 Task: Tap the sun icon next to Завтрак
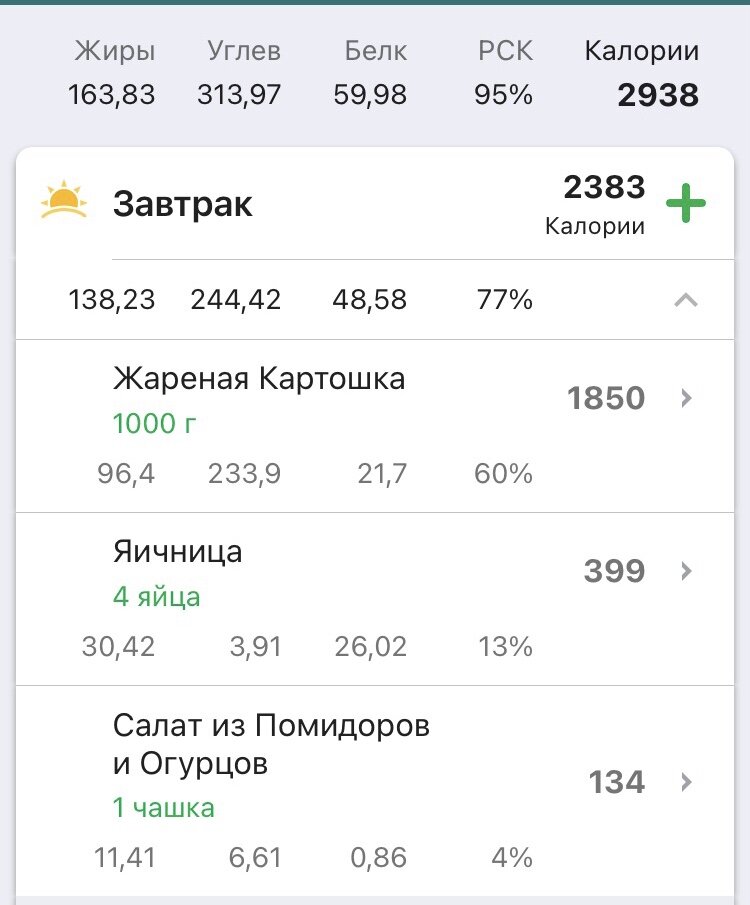pos(64,200)
